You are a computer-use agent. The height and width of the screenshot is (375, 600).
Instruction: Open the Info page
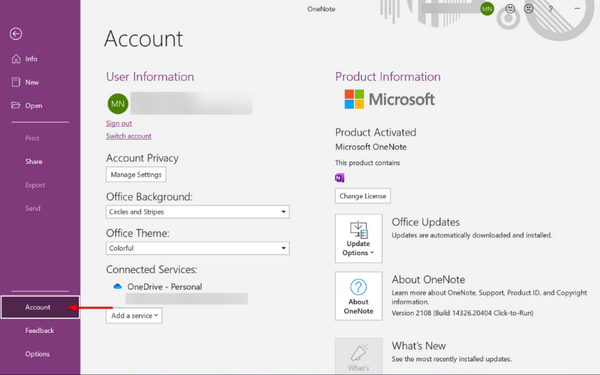(24, 59)
